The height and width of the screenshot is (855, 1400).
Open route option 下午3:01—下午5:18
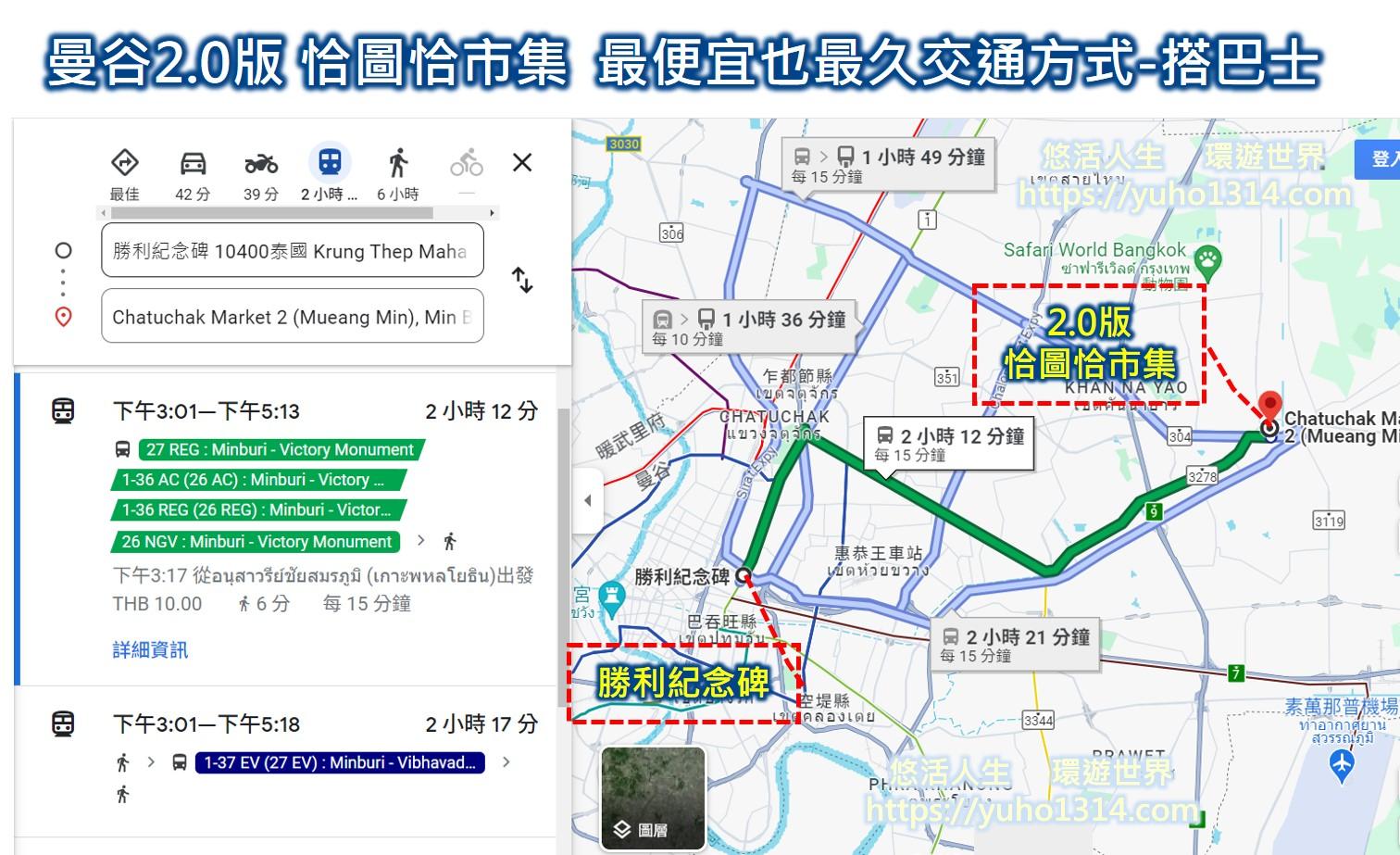(x=287, y=761)
